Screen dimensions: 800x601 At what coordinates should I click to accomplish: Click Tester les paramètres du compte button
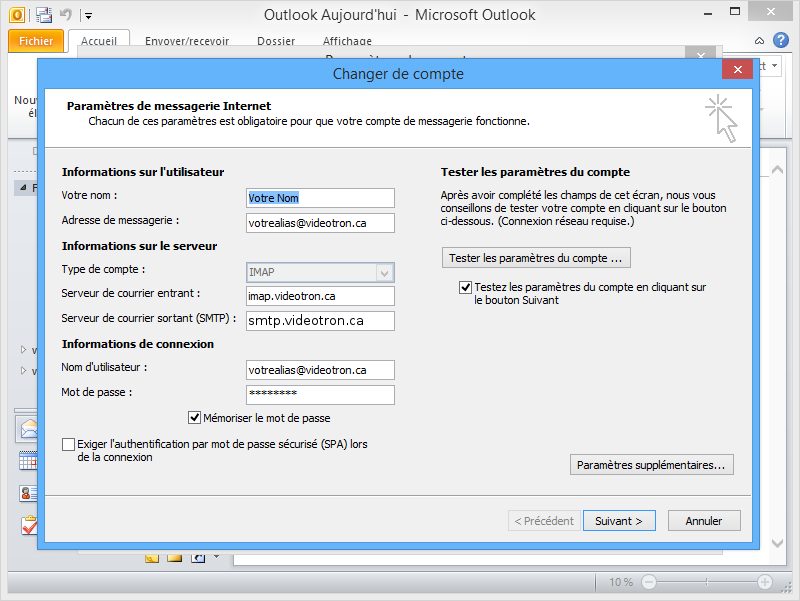[536, 258]
